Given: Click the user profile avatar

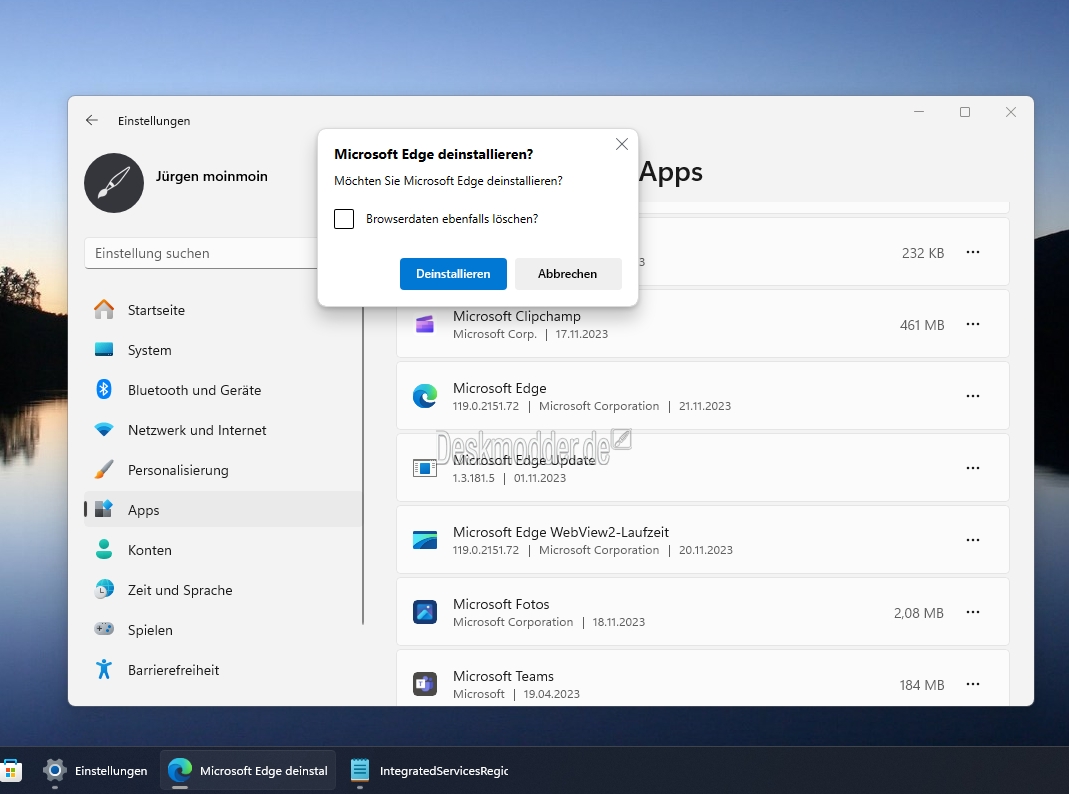Looking at the screenshot, I should click(114, 183).
